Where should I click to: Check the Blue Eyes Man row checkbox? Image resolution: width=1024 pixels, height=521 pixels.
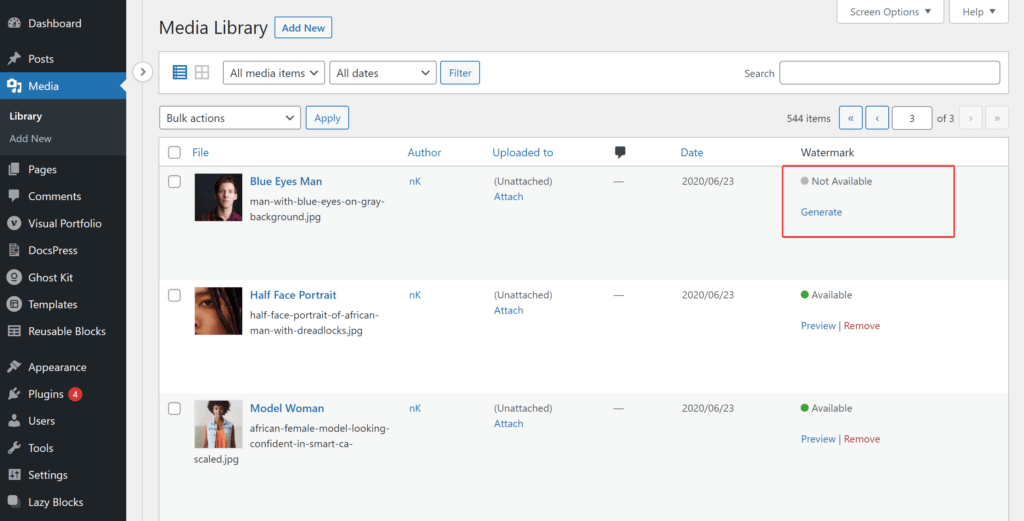pyautogui.click(x=174, y=182)
